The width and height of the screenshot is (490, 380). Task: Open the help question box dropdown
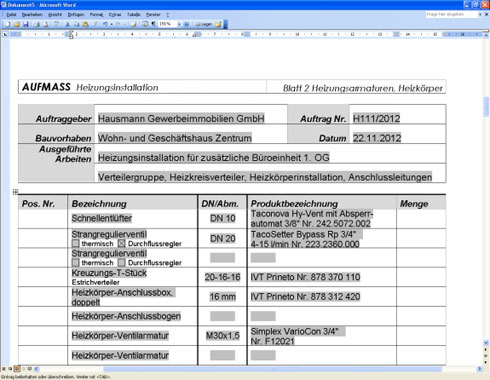click(x=480, y=15)
